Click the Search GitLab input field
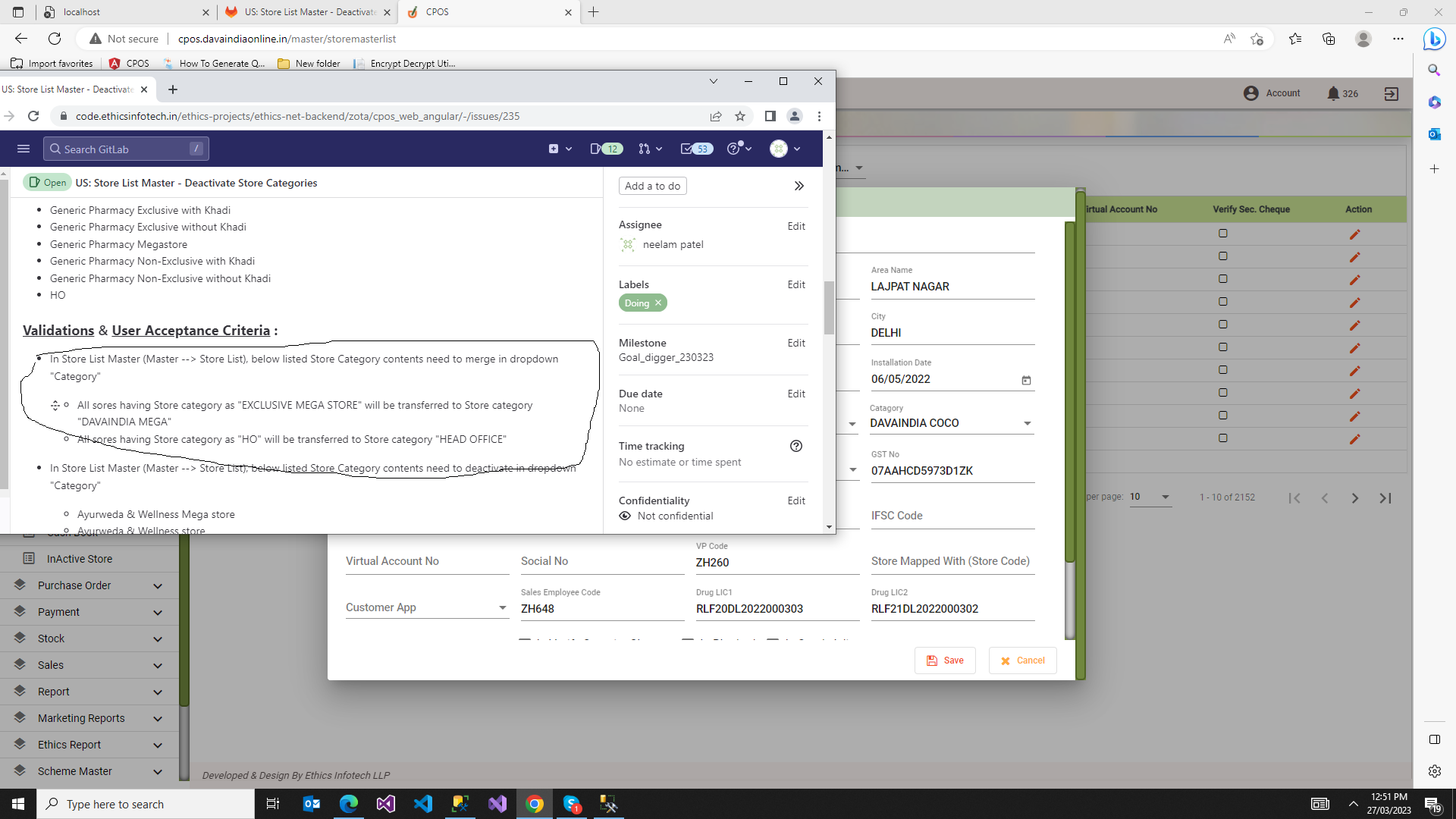1456x819 pixels. coord(125,149)
